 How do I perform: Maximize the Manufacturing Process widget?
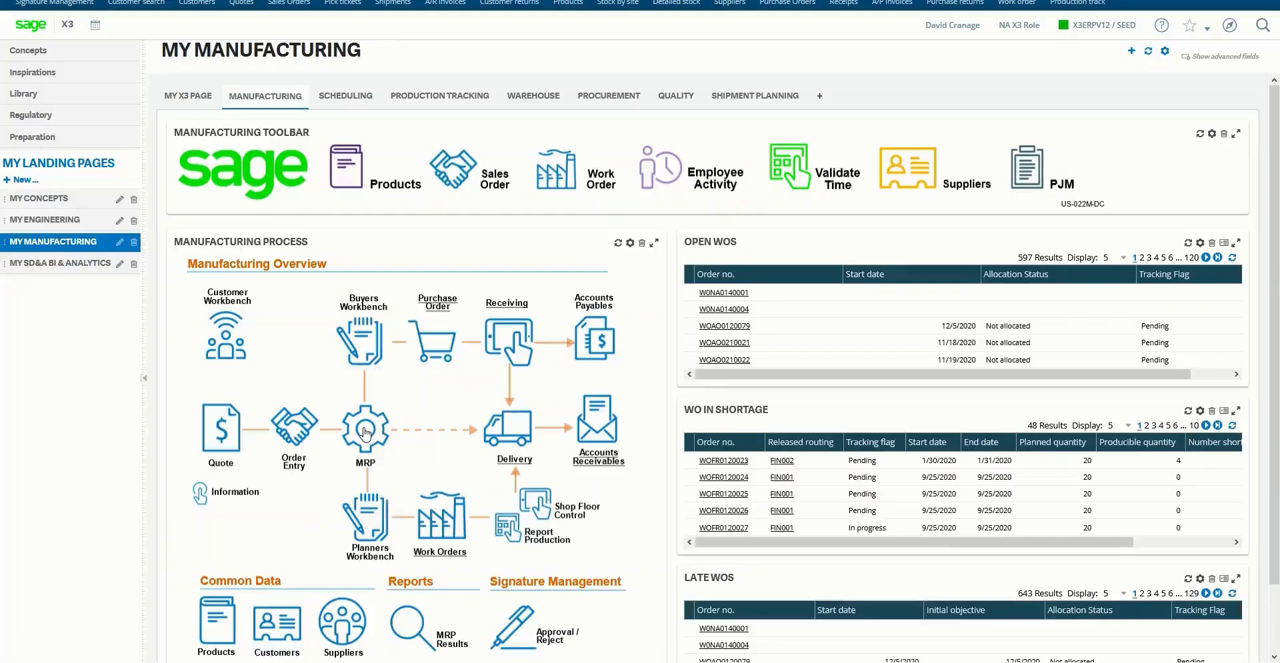654,243
